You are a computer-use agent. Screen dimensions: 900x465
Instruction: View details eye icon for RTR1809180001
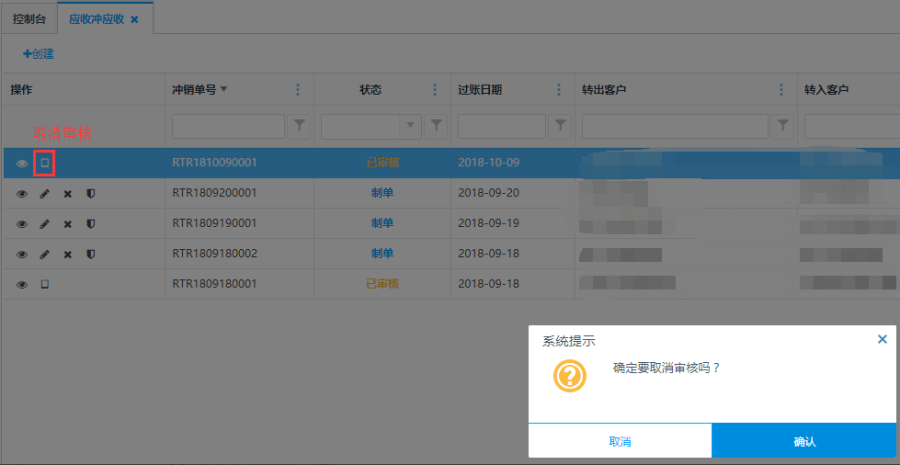[x=22, y=285]
